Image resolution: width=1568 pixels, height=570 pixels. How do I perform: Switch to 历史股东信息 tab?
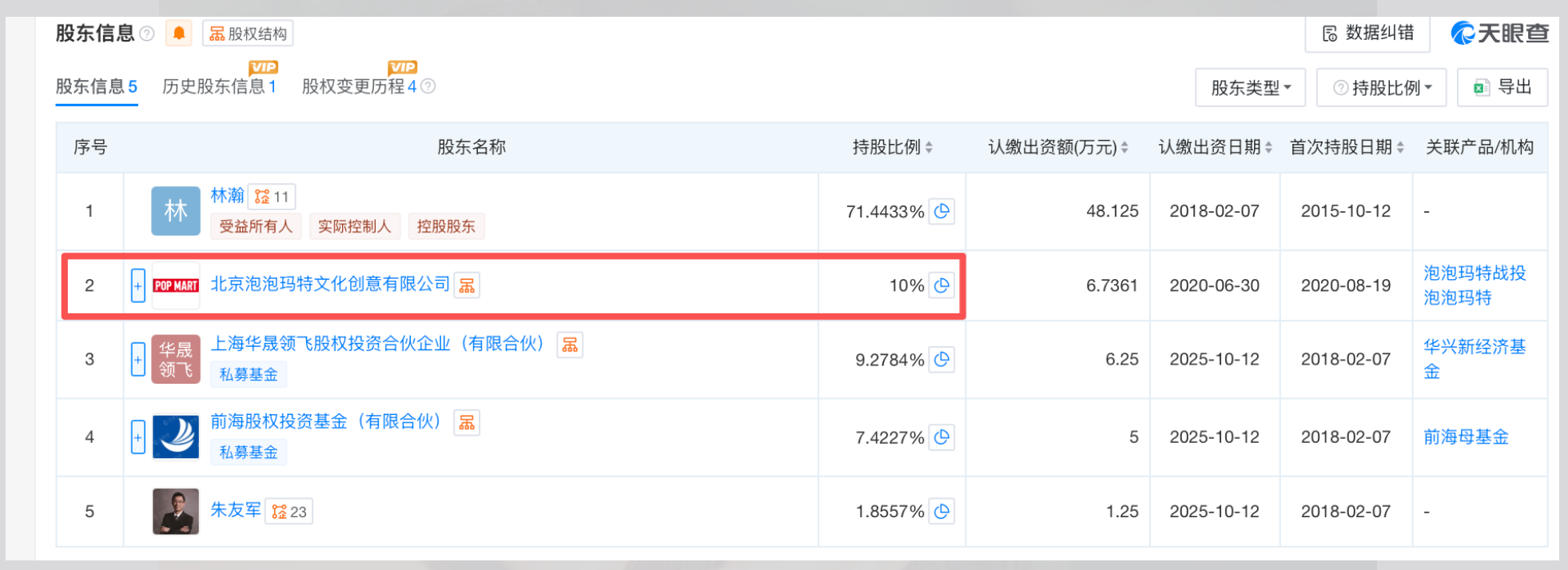click(x=219, y=86)
